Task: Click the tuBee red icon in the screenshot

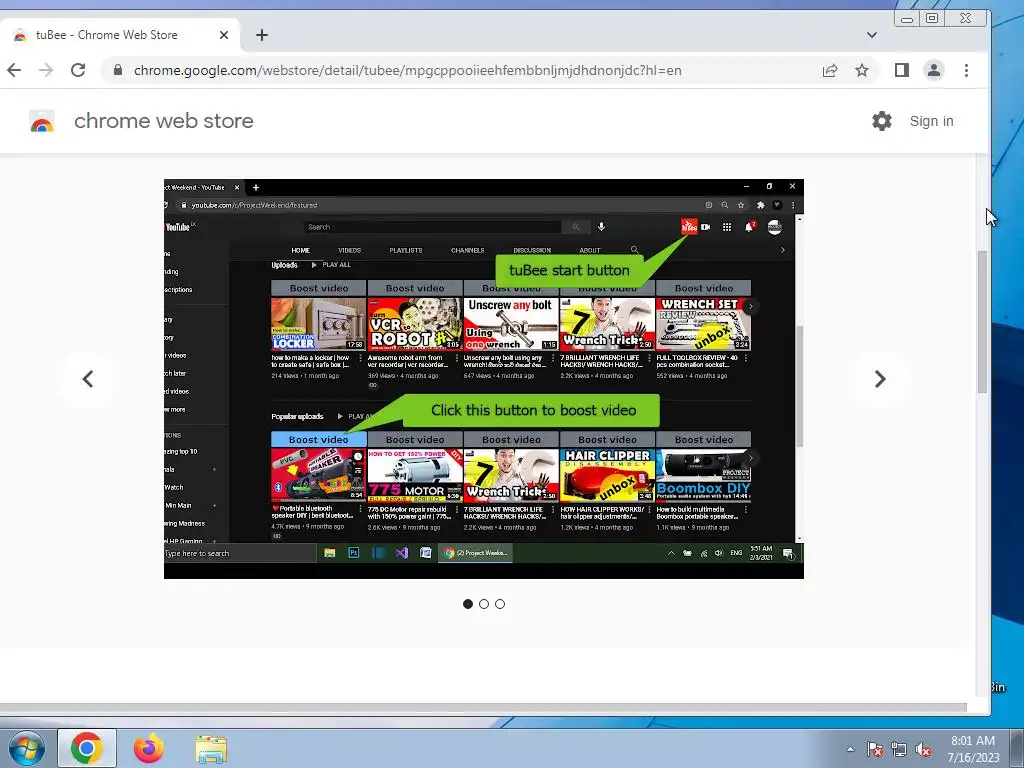Action: [x=689, y=227]
